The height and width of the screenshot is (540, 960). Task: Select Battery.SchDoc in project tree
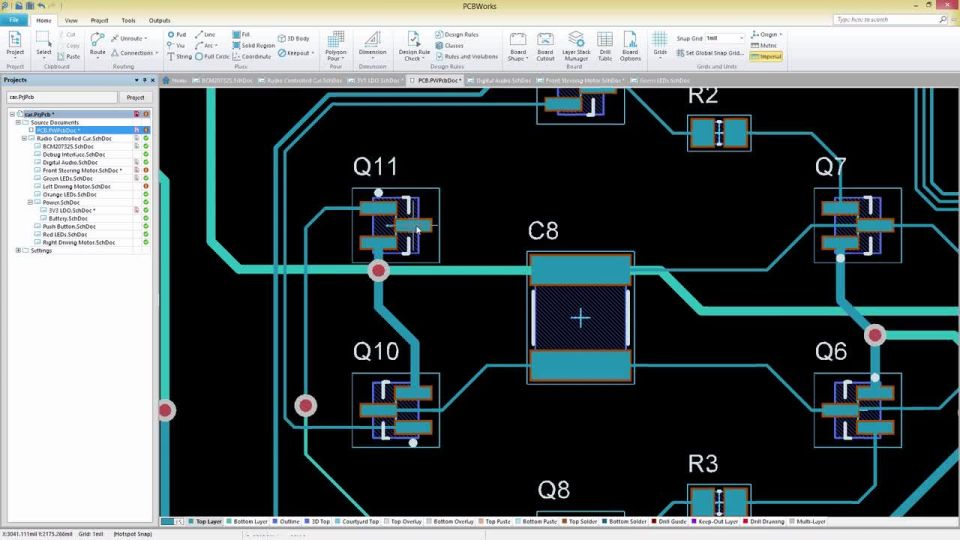[68, 219]
